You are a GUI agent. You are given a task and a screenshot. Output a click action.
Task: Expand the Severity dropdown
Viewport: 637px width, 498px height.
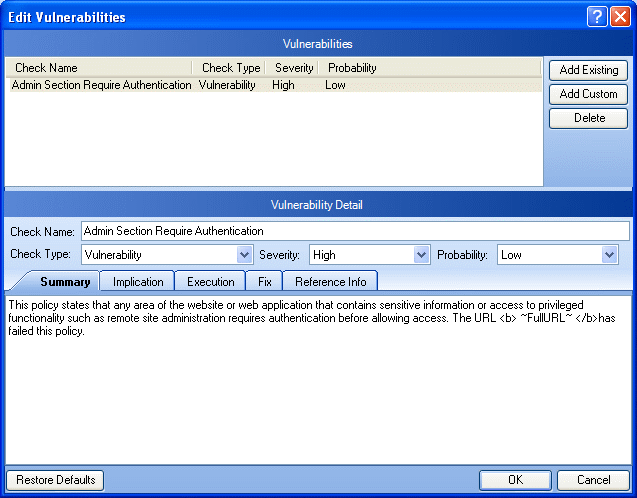coord(421,255)
